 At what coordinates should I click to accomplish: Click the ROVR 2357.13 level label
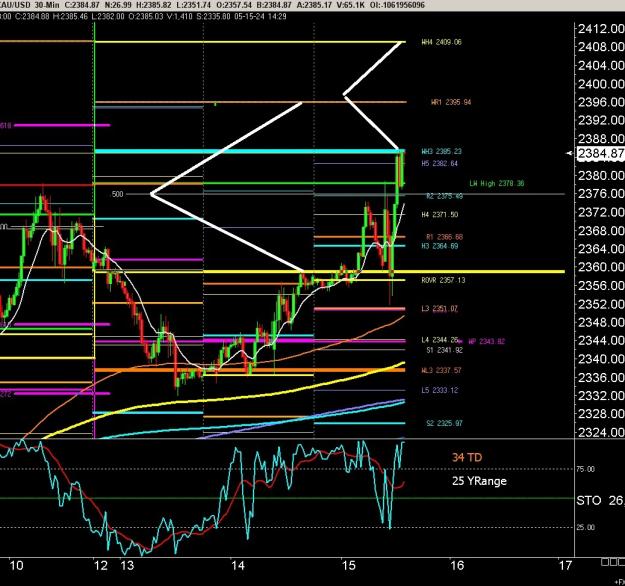click(x=443, y=280)
